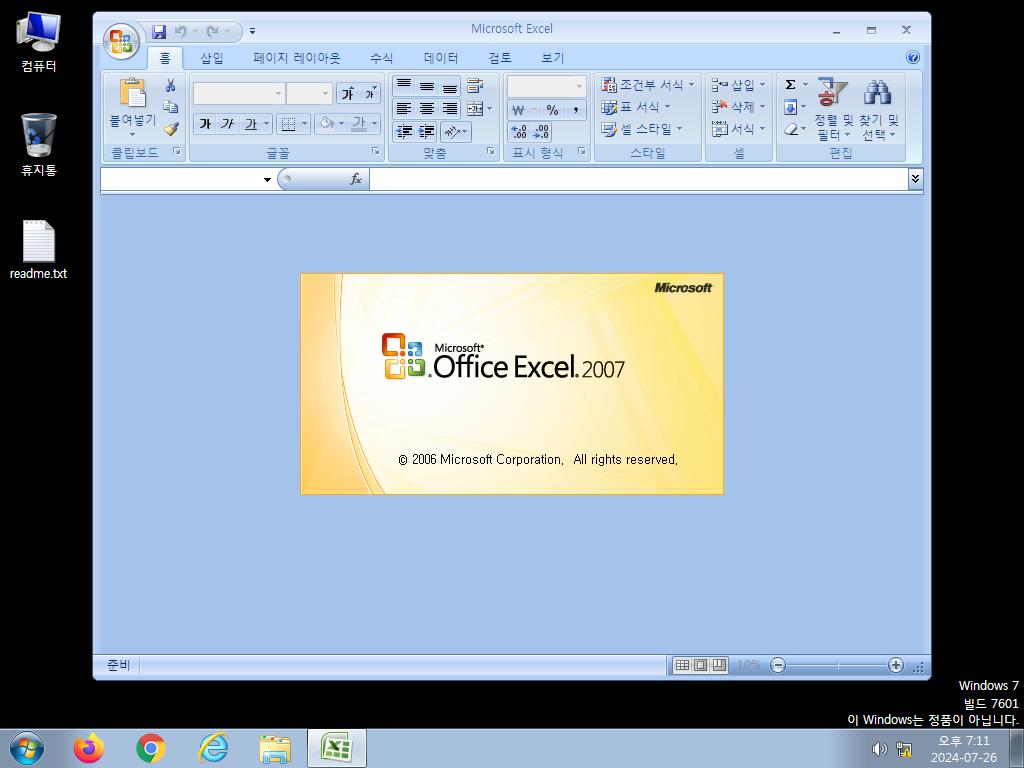
Task: Click the Save icon in Quick Access Toolbar
Action: 159,31
